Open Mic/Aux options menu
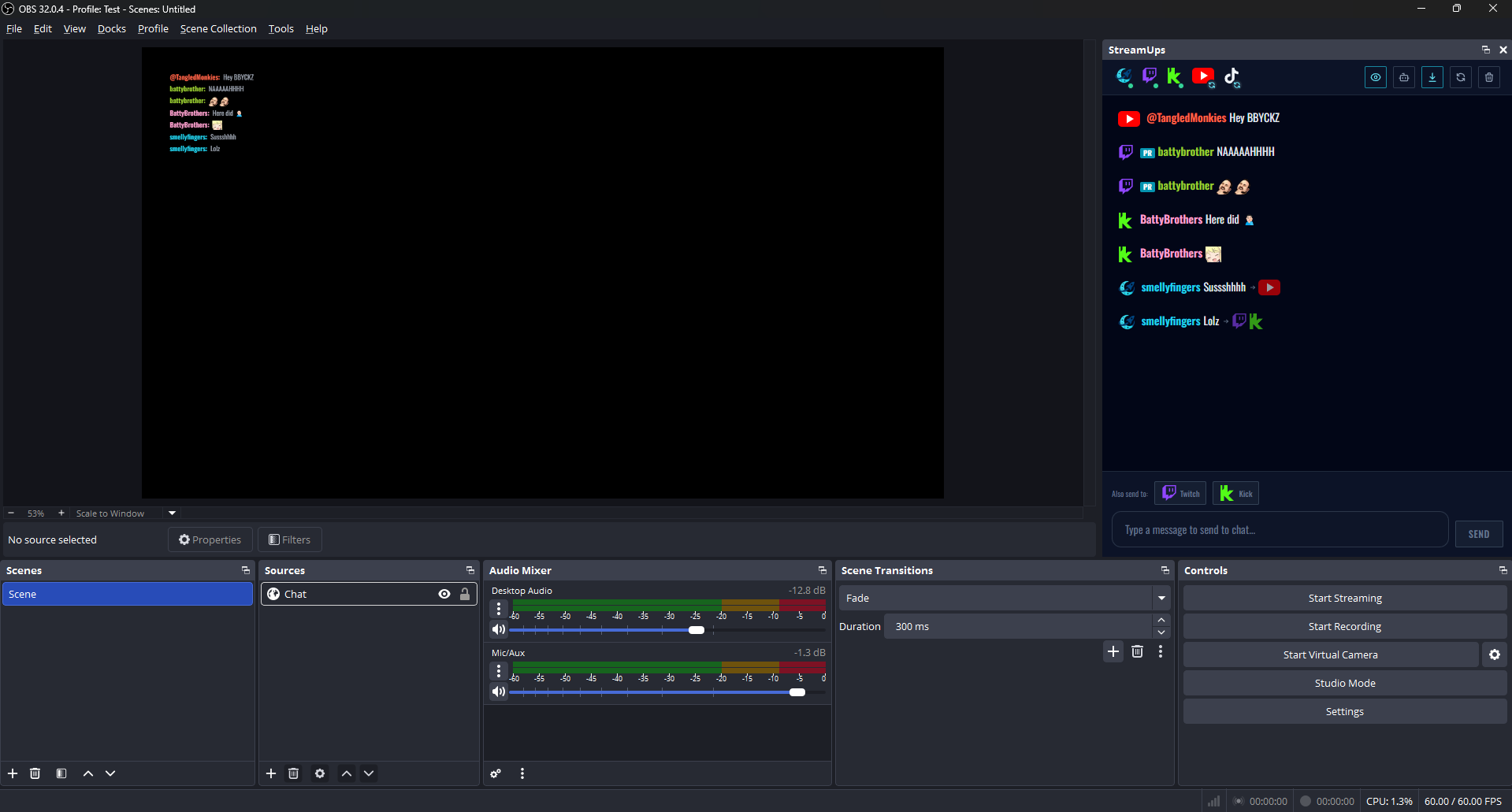1512x812 pixels. (499, 671)
